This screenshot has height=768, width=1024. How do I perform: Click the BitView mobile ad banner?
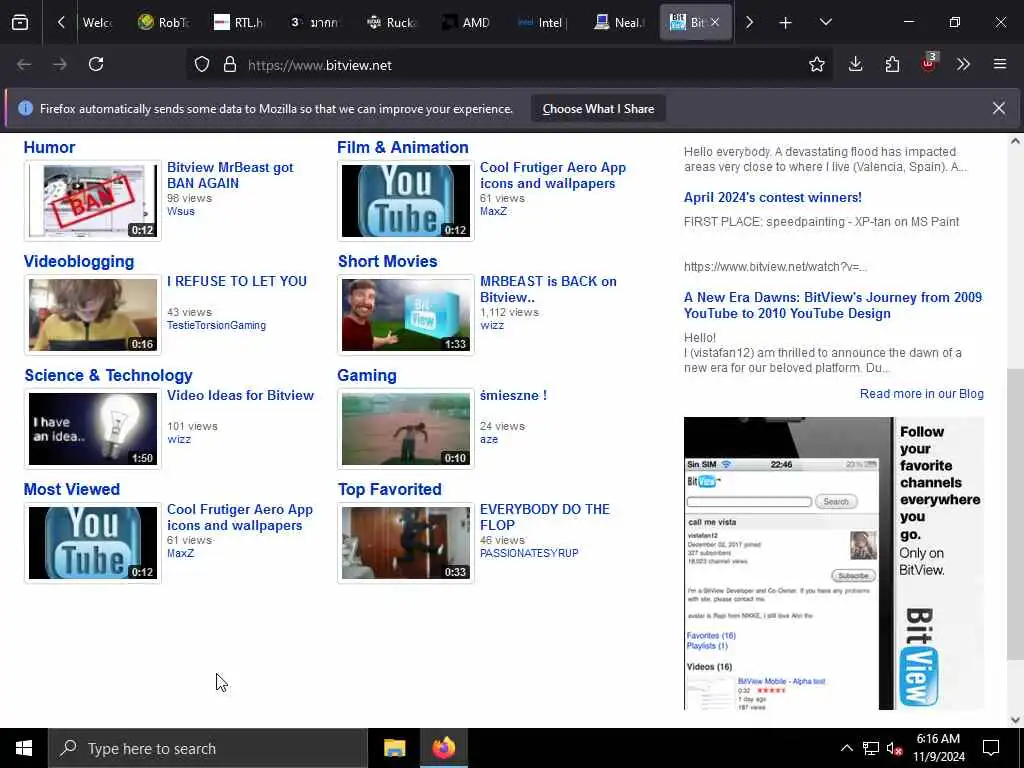click(x=833, y=564)
